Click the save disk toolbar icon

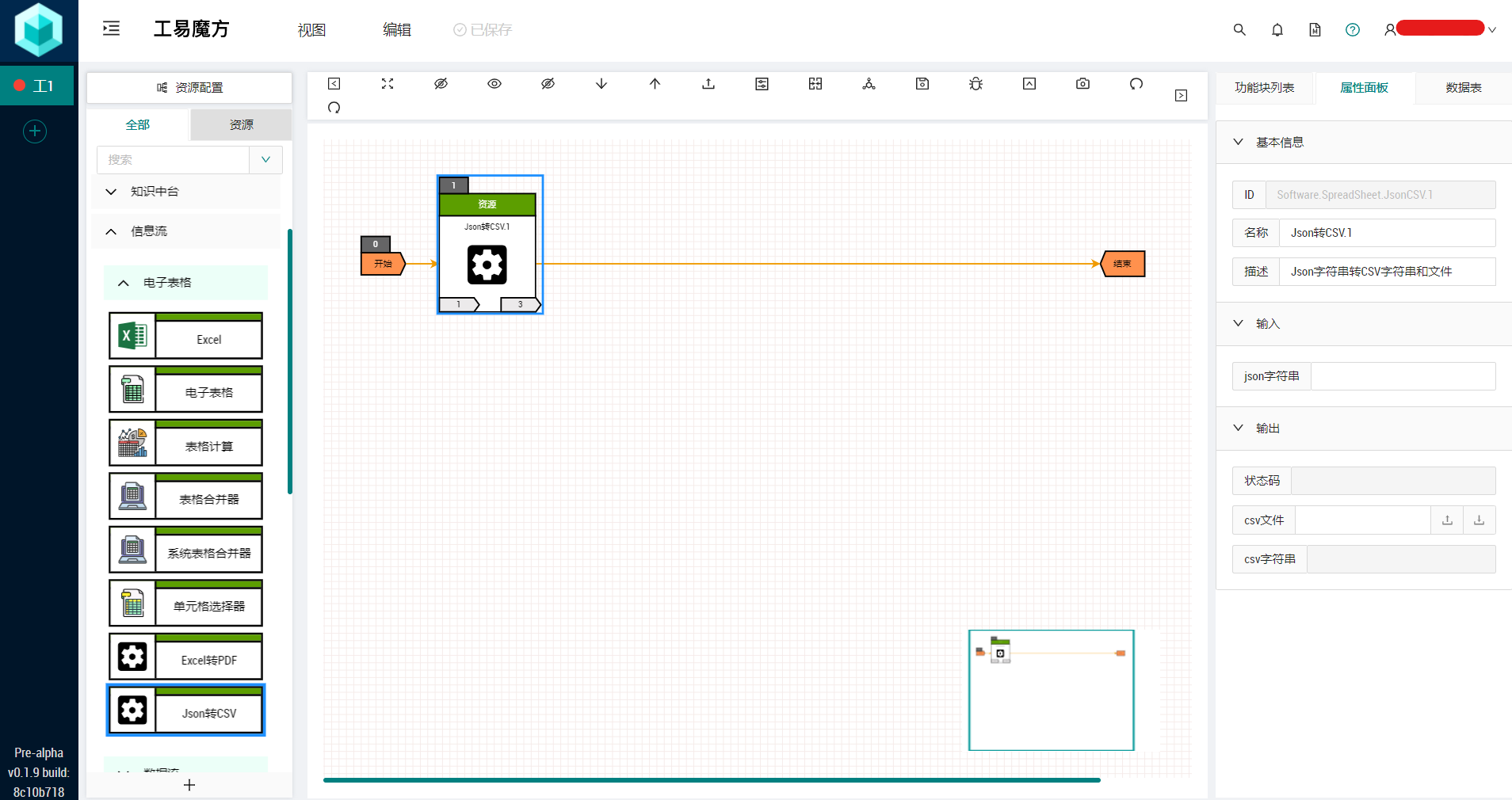[x=922, y=84]
